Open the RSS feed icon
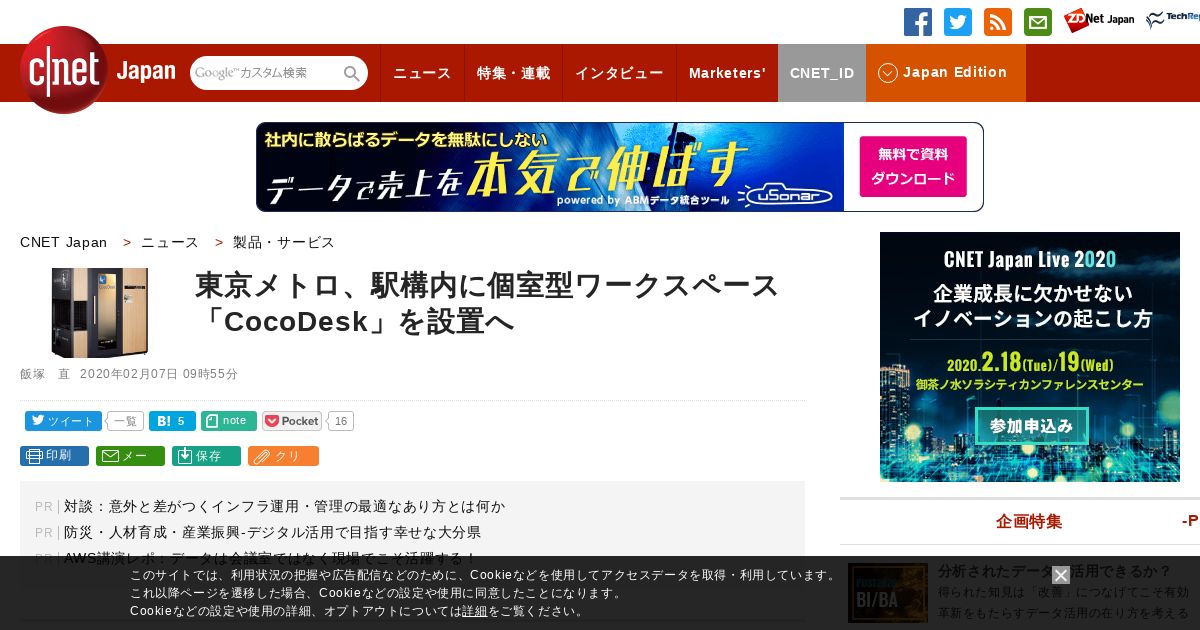 click(998, 22)
